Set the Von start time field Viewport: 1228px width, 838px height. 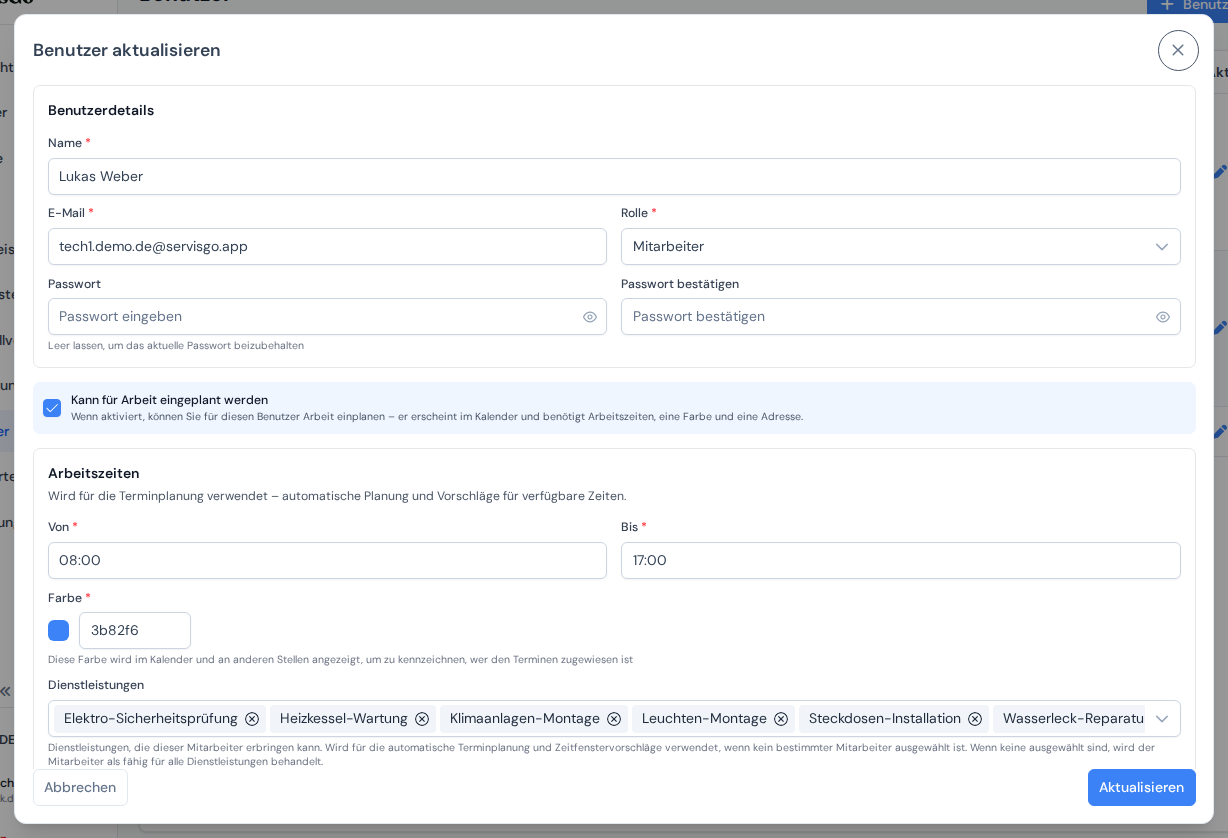click(327, 561)
